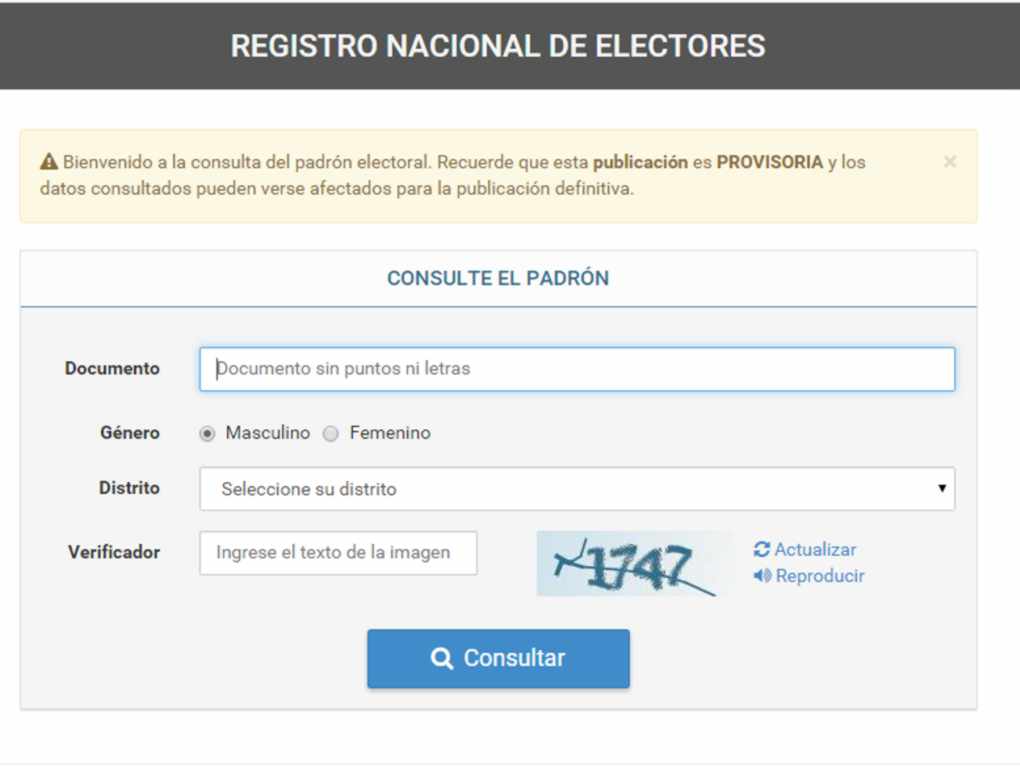The width and height of the screenshot is (1020, 767).
Task: Click the Distrito dropdown arrow
Action: [941, 489]
